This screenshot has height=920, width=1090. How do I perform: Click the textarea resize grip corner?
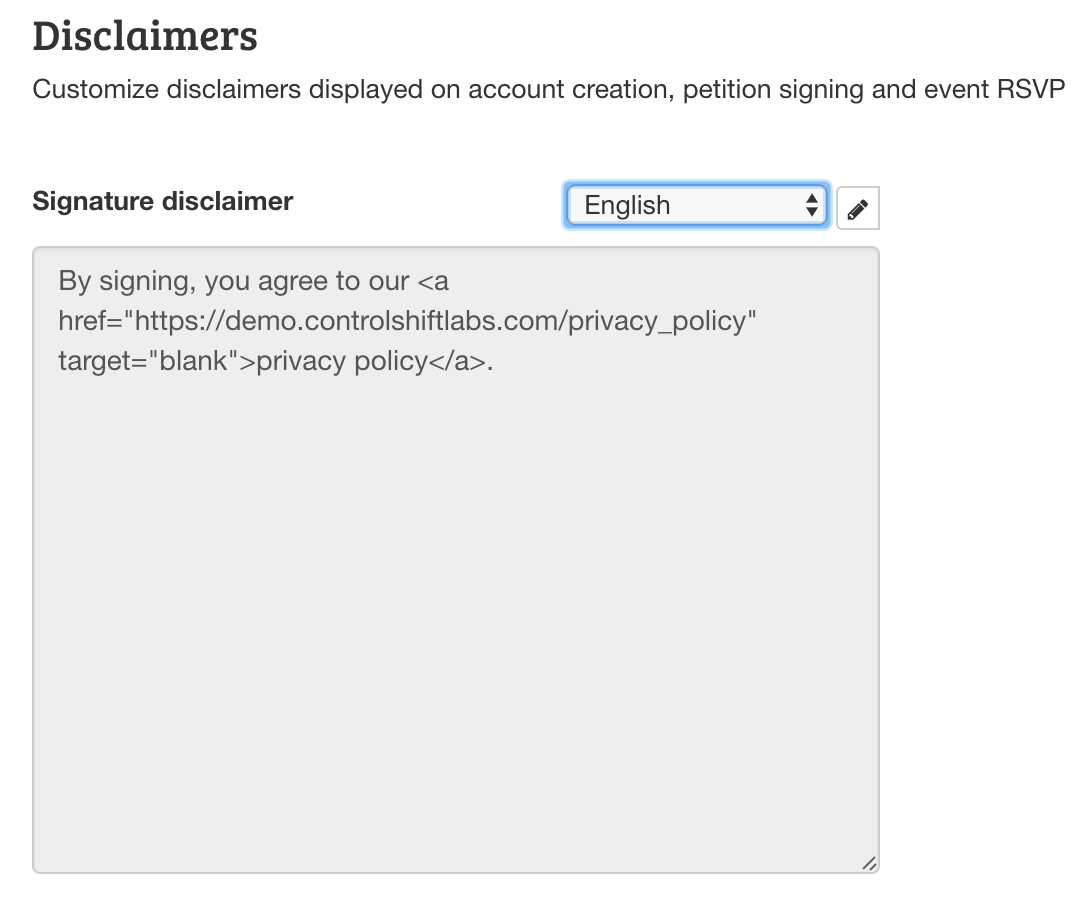[869, 863]
